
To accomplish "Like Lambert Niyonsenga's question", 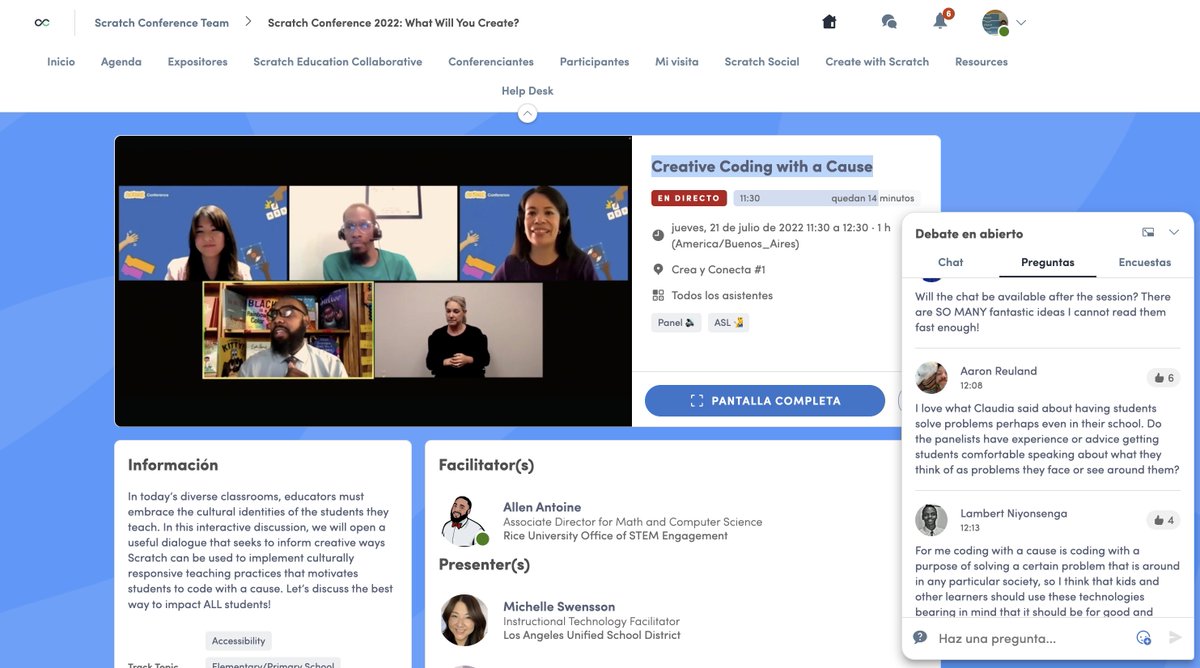I will [1162, 520].
